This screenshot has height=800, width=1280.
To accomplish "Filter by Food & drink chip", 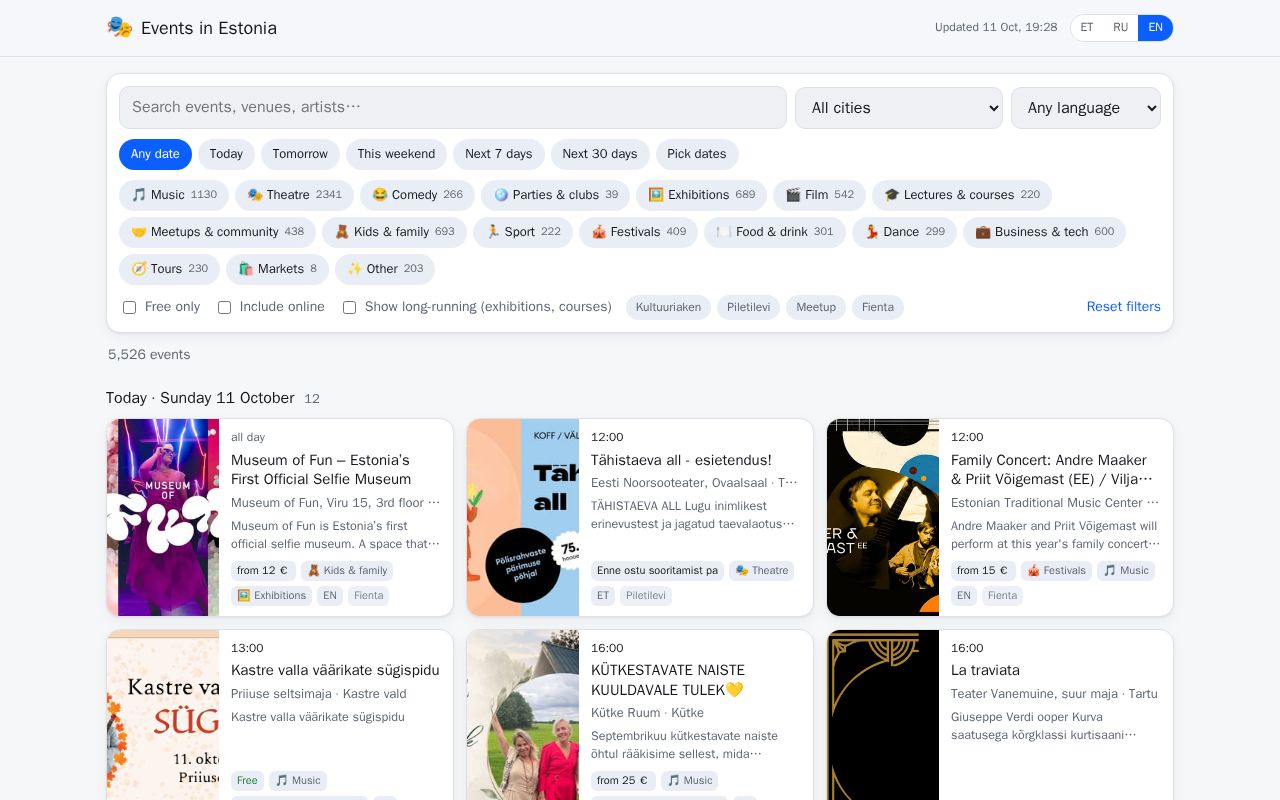I will coord(774,232).
